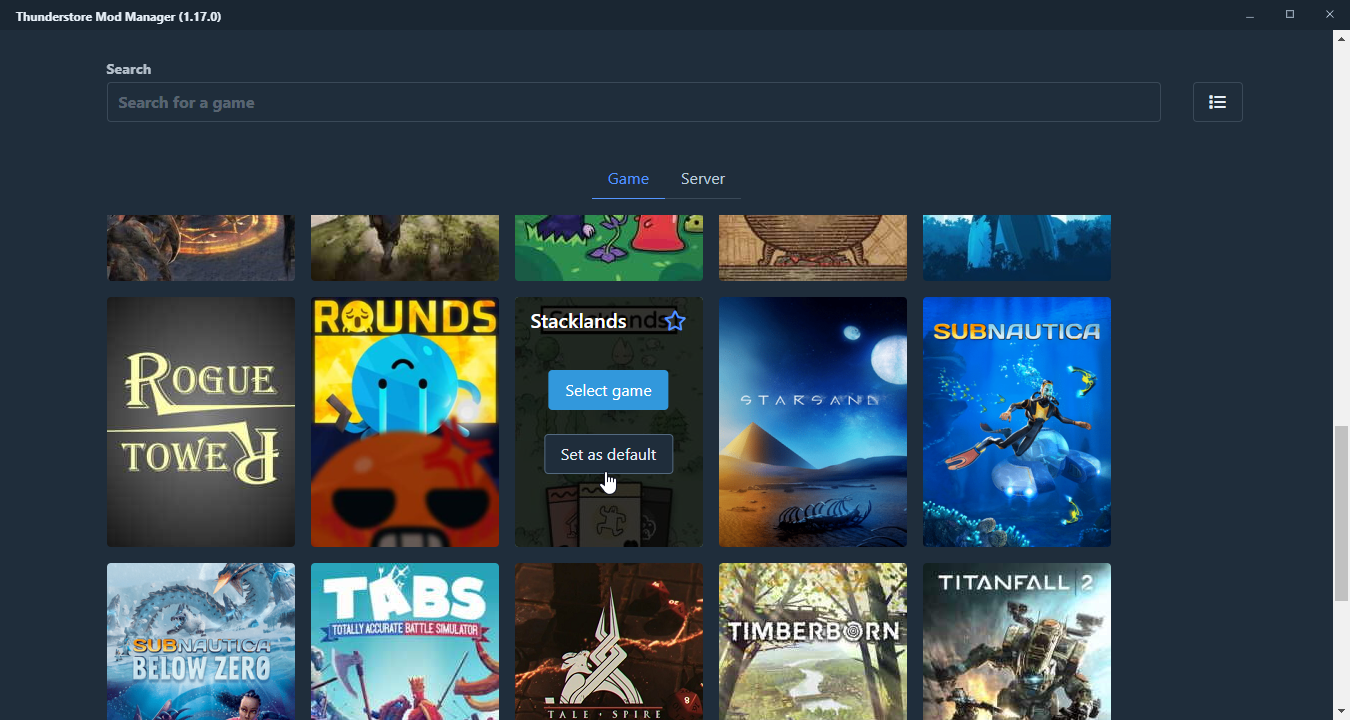Set Stacklands as the default game

(x=608, y=454)
